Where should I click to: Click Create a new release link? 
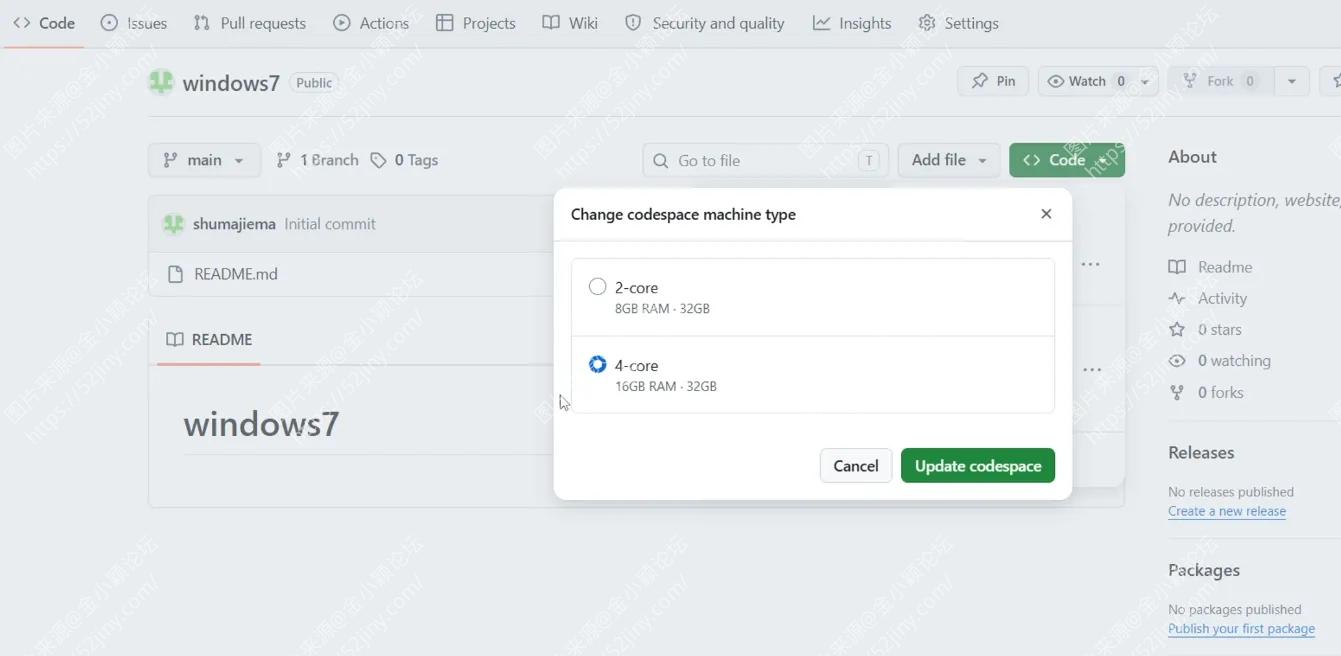[1227, 511]
